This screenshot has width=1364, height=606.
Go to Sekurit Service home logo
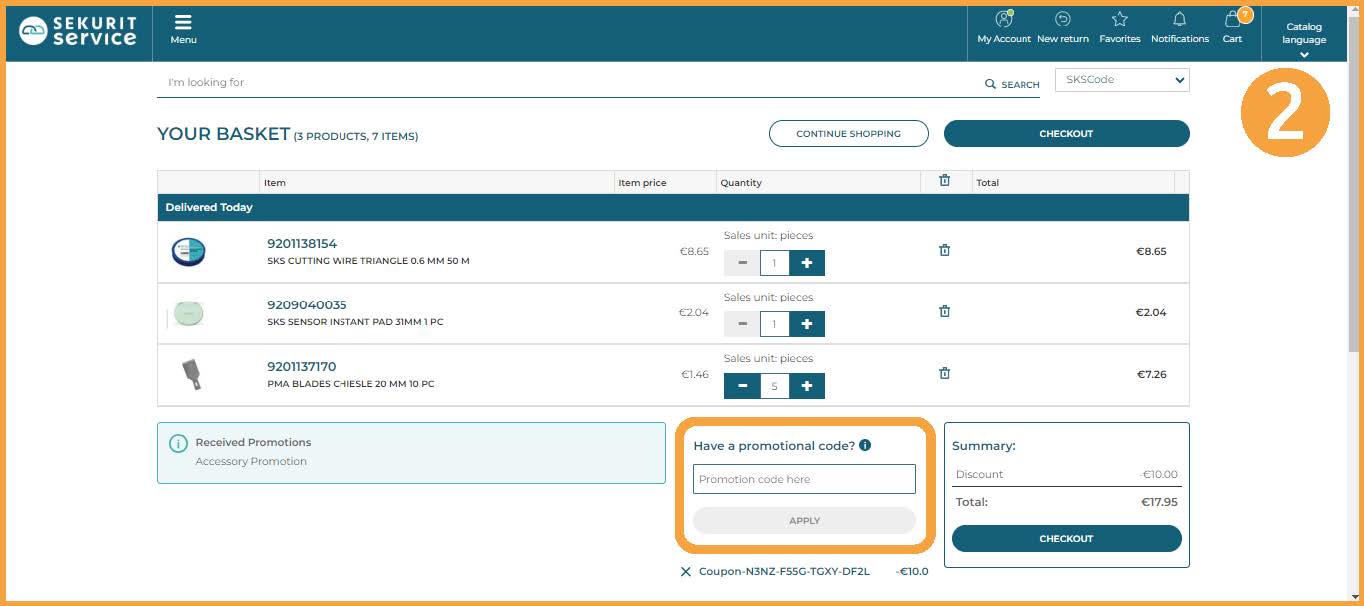point(78,31)
